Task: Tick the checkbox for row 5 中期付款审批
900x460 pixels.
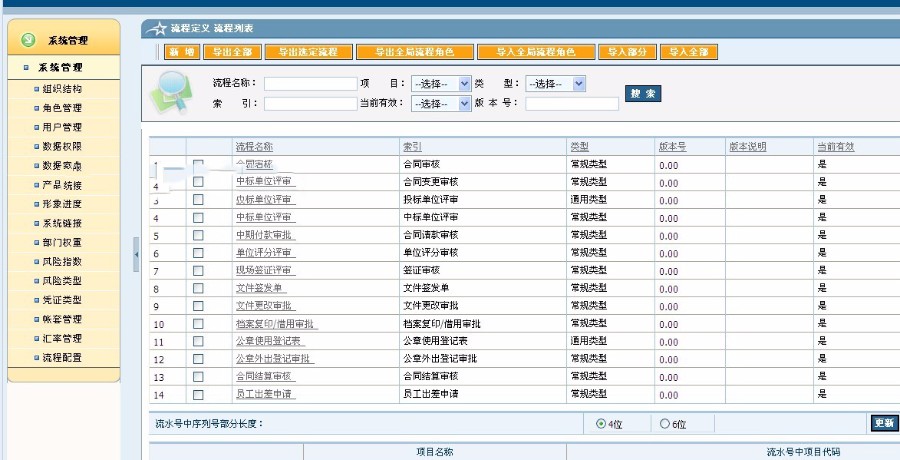Action: pyautogui.click(x=198, y=235)
